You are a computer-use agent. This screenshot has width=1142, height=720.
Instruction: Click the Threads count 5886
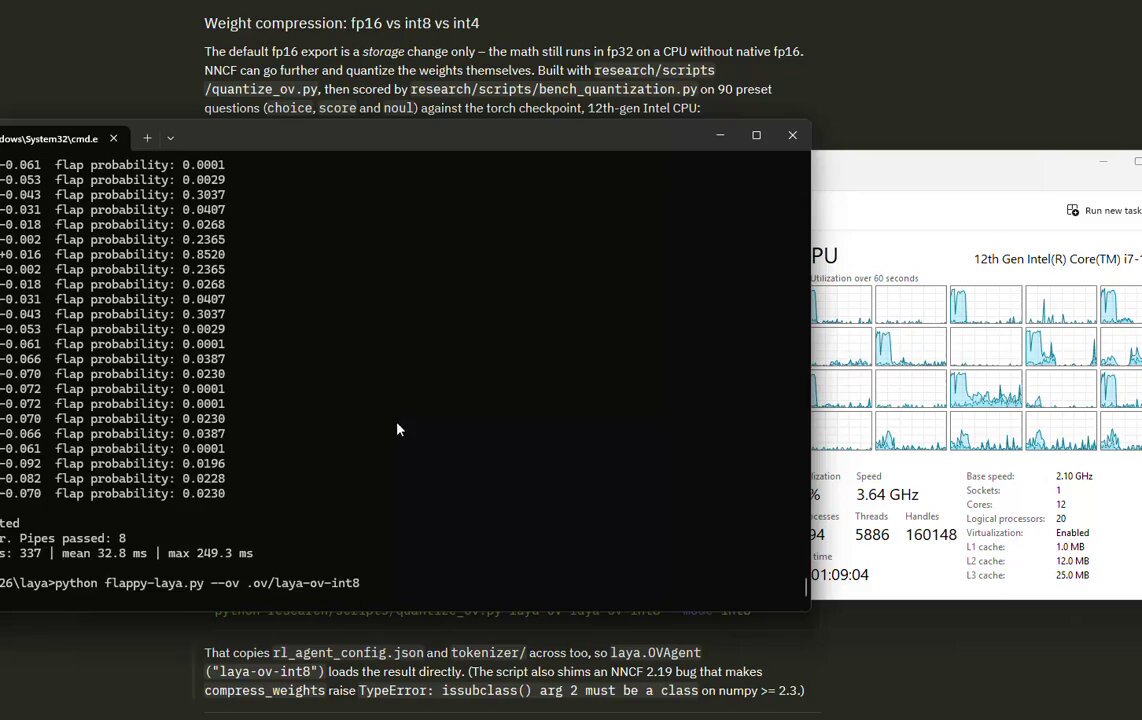[872, 534]
